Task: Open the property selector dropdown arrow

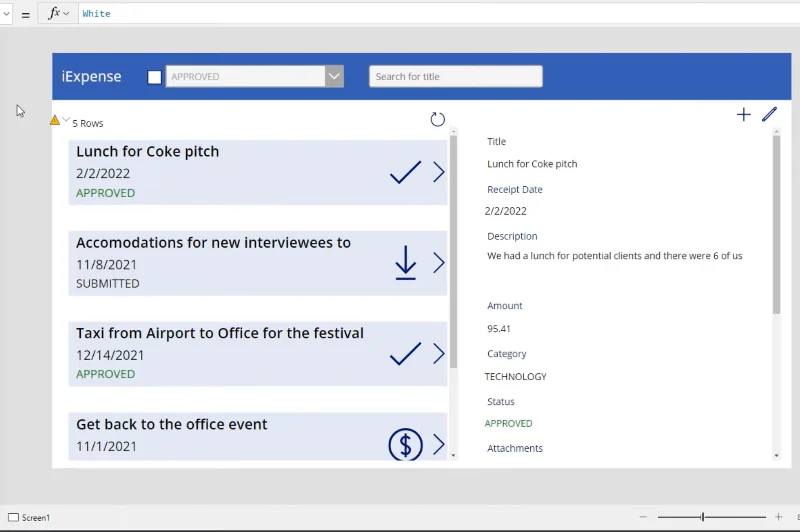Action: (6, 14)
